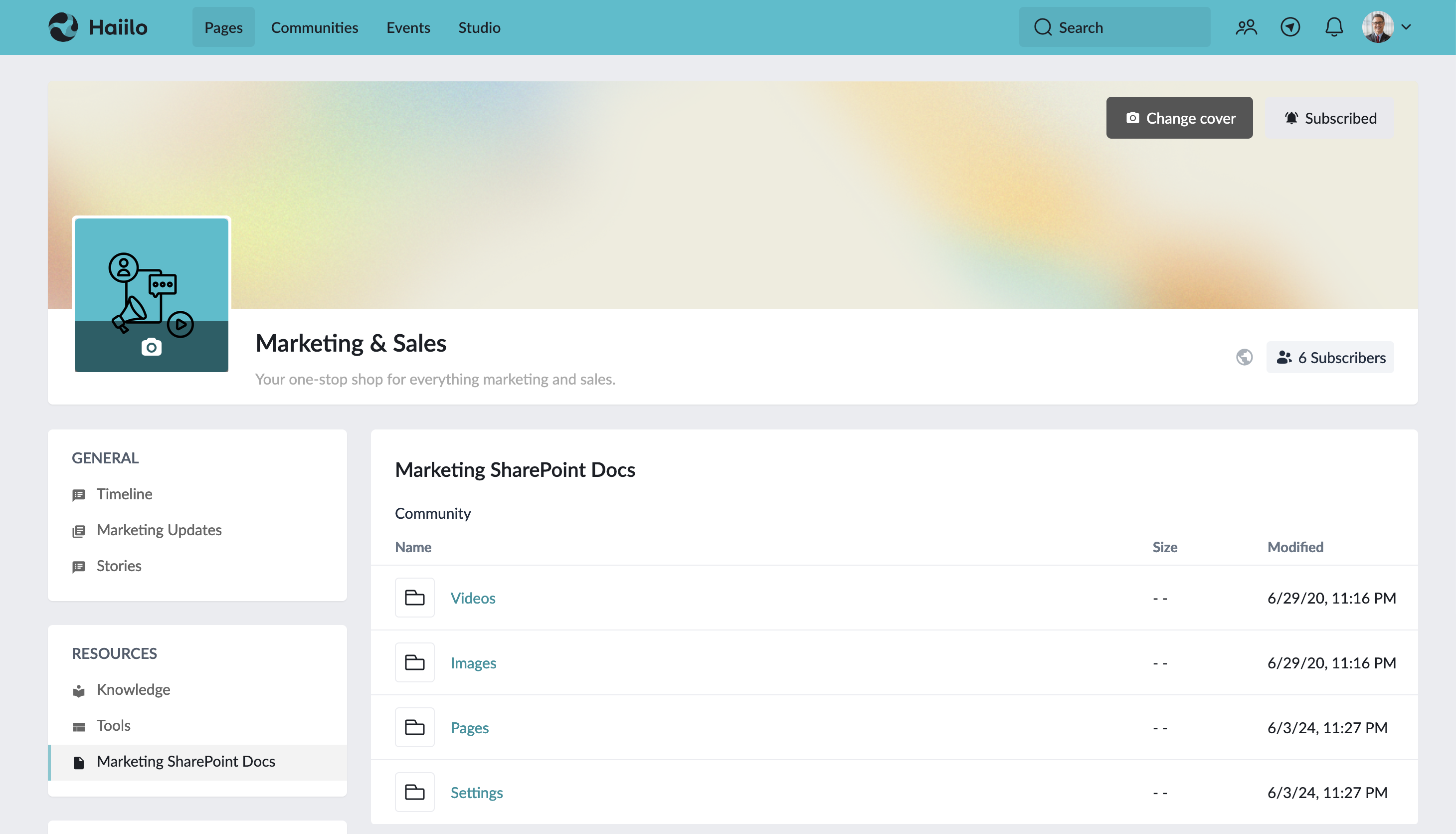This screenshot has width=1456, height=834.
Task: Click the camera icon on the community avatar
Action: (151, 347)
